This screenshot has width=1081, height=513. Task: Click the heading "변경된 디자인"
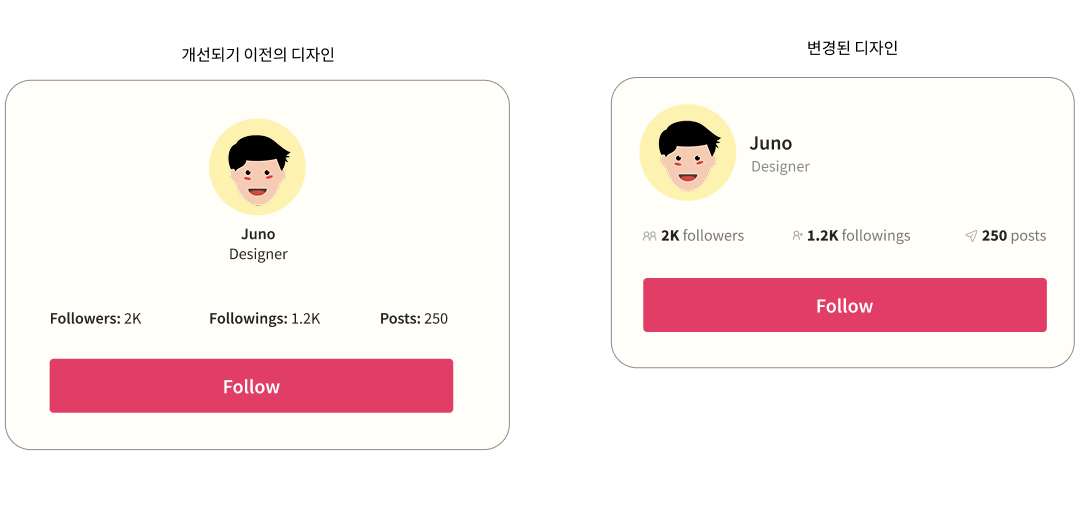(x=853, y=47)
